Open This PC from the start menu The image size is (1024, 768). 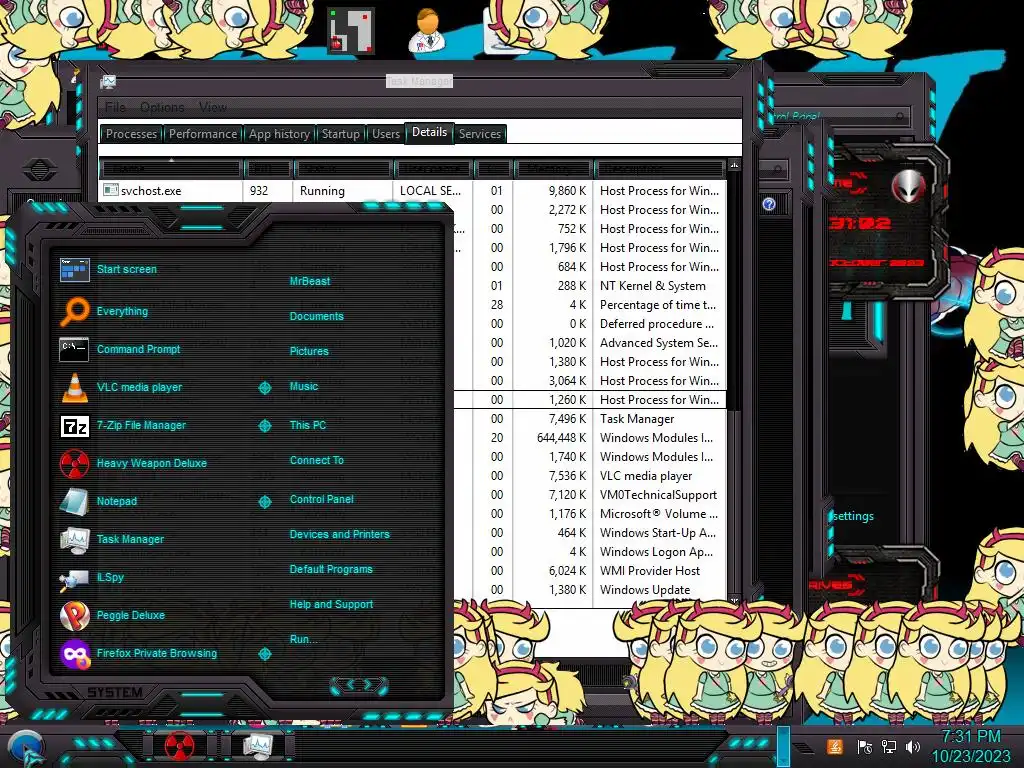308,425
